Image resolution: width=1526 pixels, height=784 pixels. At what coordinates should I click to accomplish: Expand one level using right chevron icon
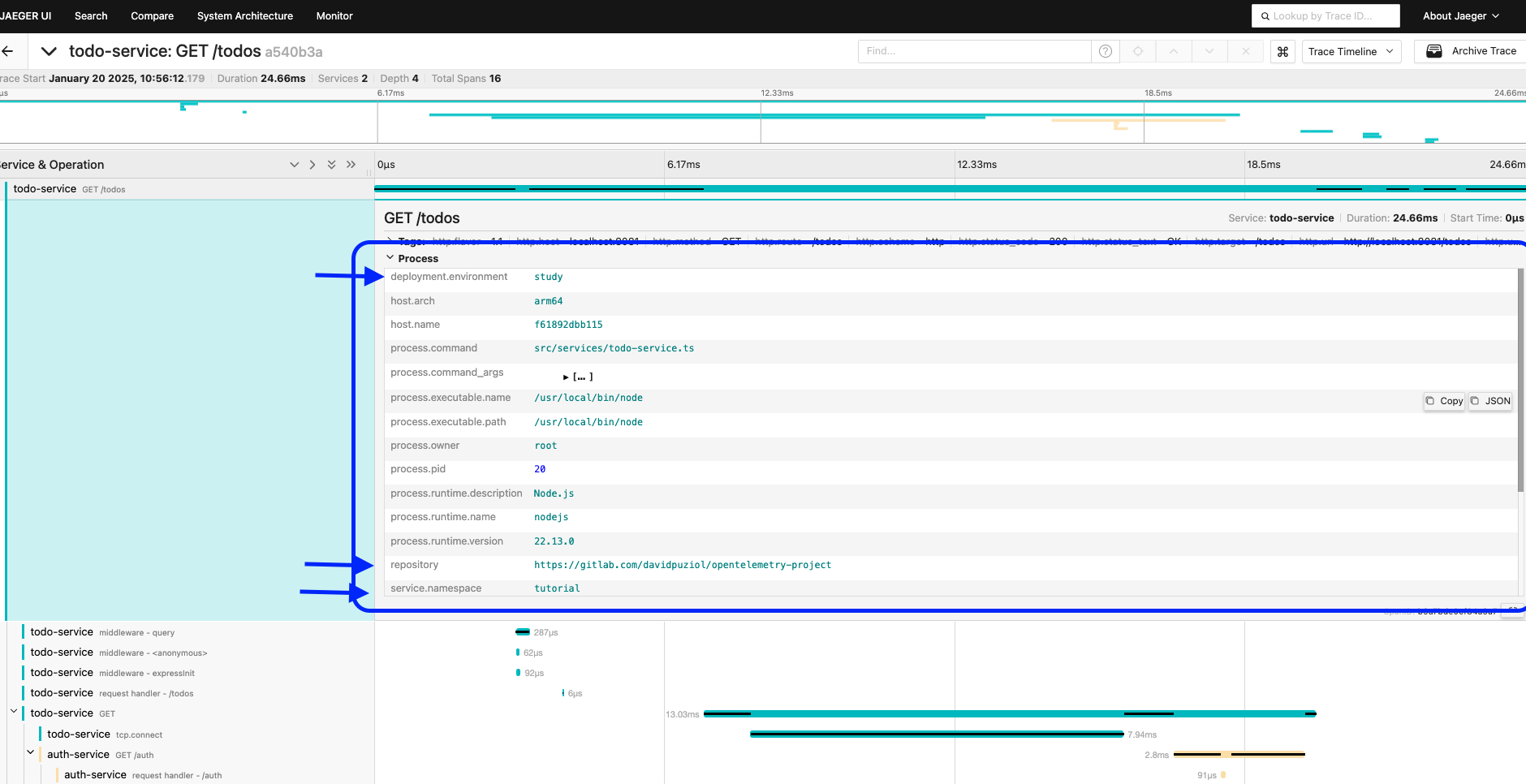click(313, 165)
